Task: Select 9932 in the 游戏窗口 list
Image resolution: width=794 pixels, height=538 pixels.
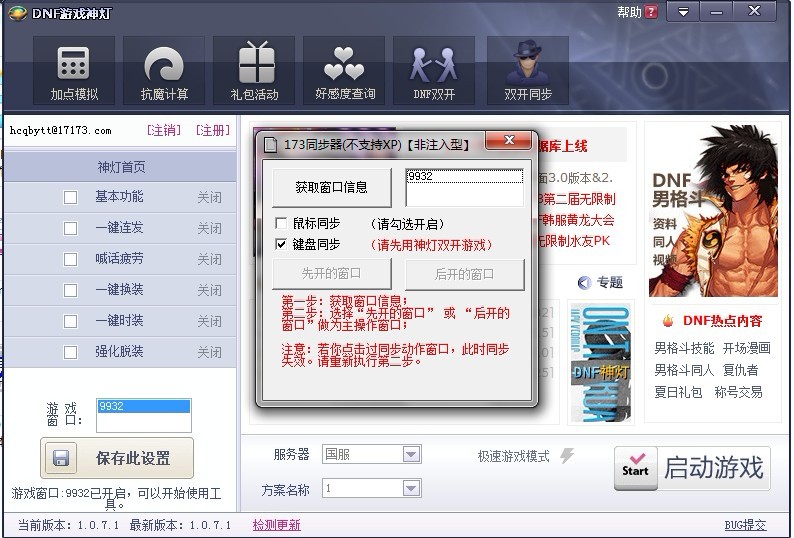Action: [x=143, y=407]
